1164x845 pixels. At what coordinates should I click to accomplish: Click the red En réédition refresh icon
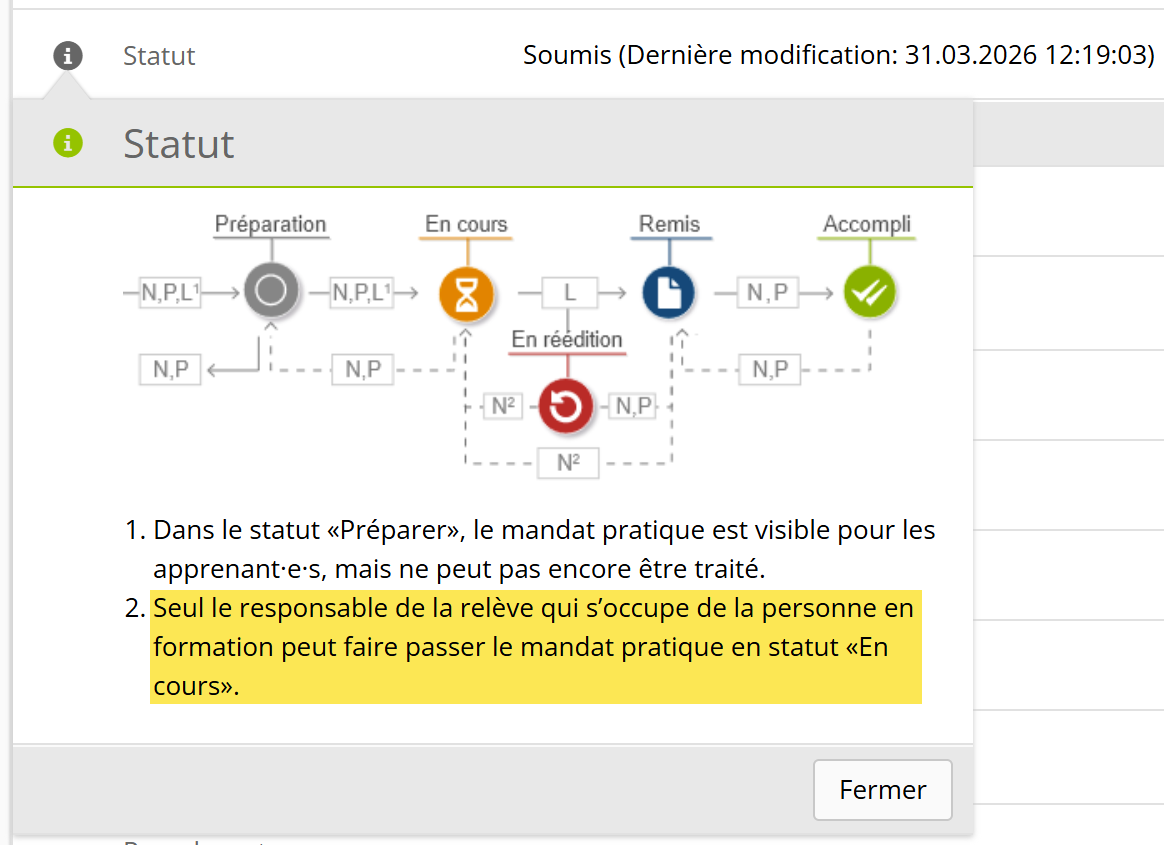point(566,406)
